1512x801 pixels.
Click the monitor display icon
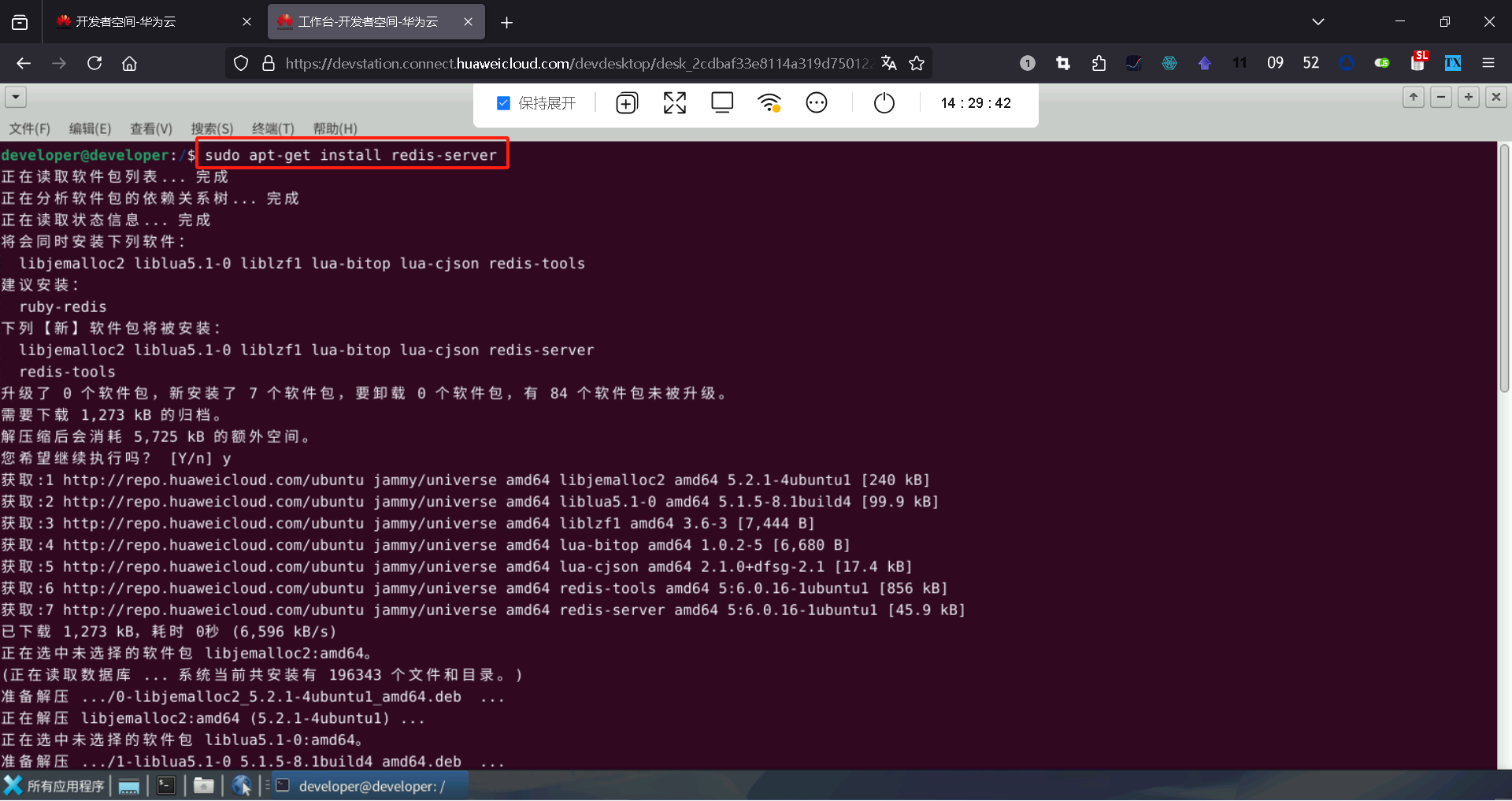(x=722, y=103)
